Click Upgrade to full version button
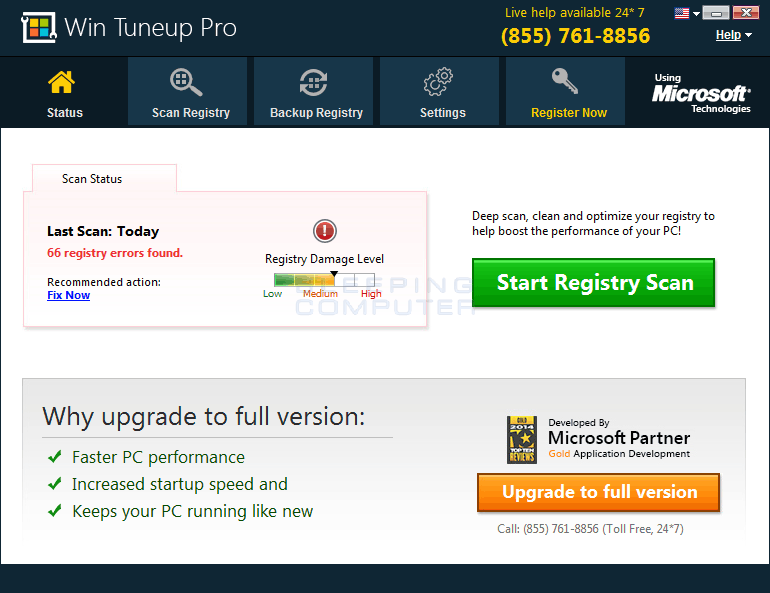The image size is (770, 593). coord(599,492)
